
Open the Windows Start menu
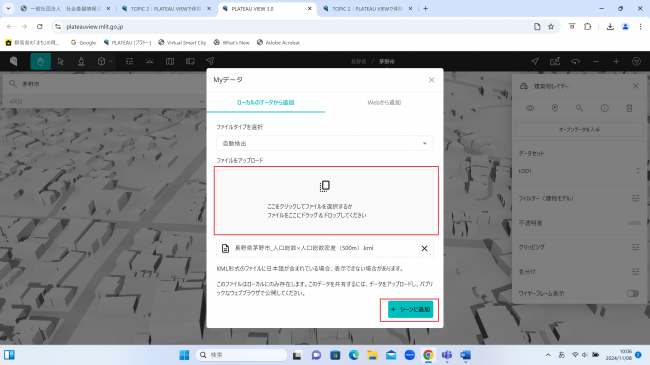coord(184,355)
